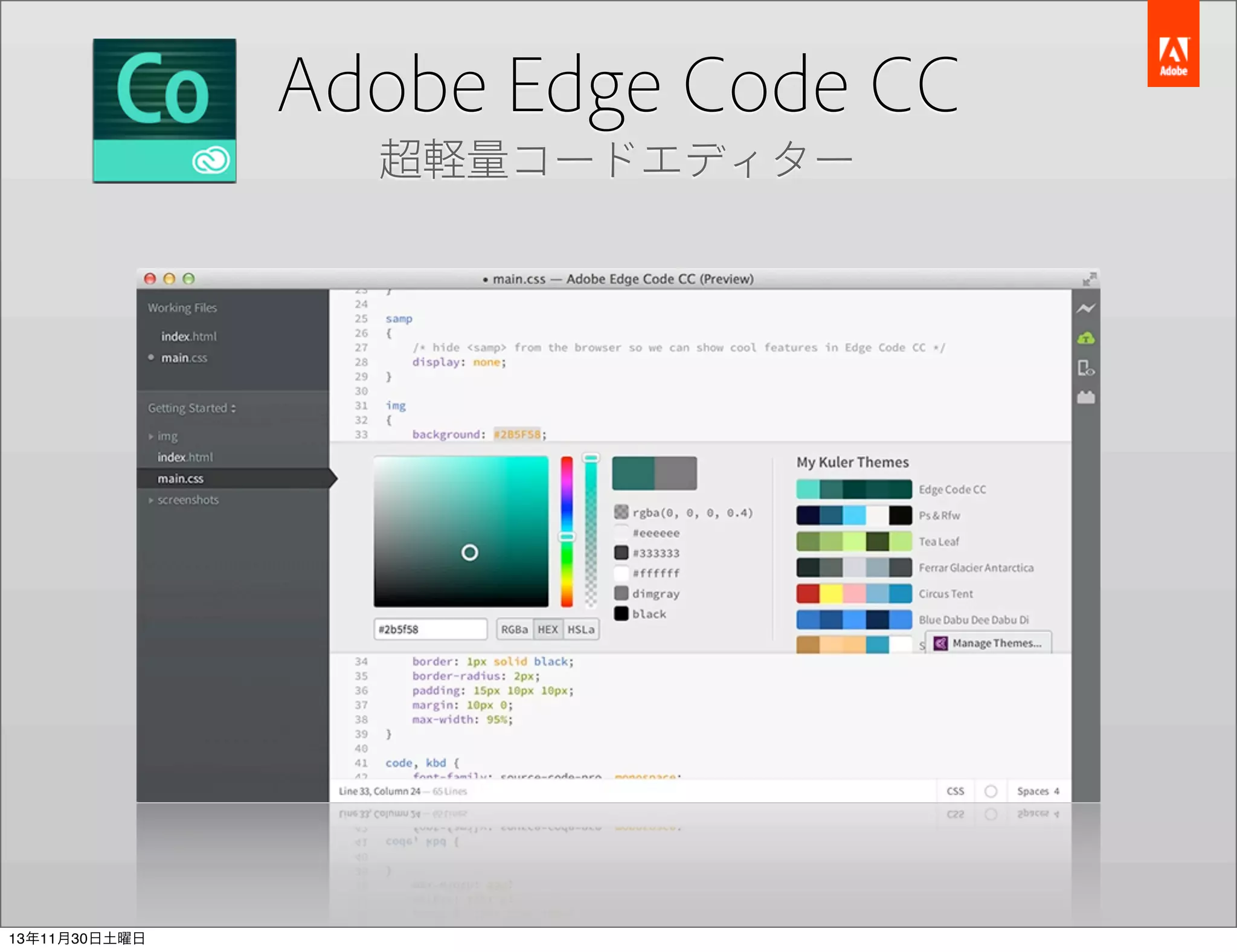This screenshot has height=952, width=1237.
Task: Switch color format to HSLa
Action: point(580,629)
